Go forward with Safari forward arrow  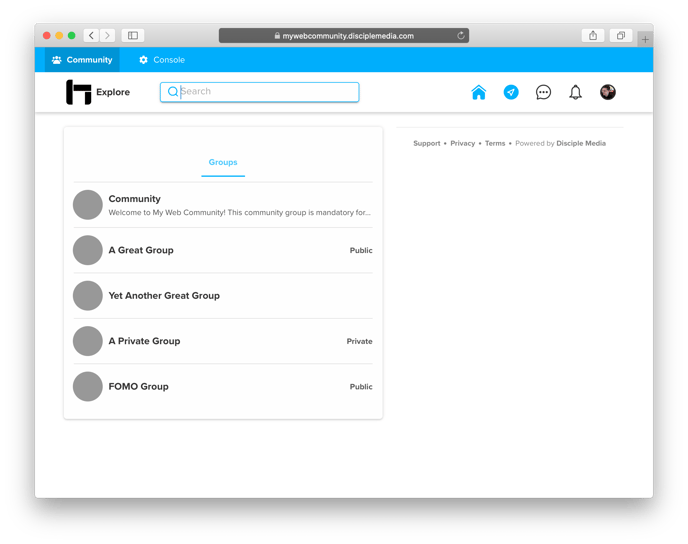[x=107, y=36]
